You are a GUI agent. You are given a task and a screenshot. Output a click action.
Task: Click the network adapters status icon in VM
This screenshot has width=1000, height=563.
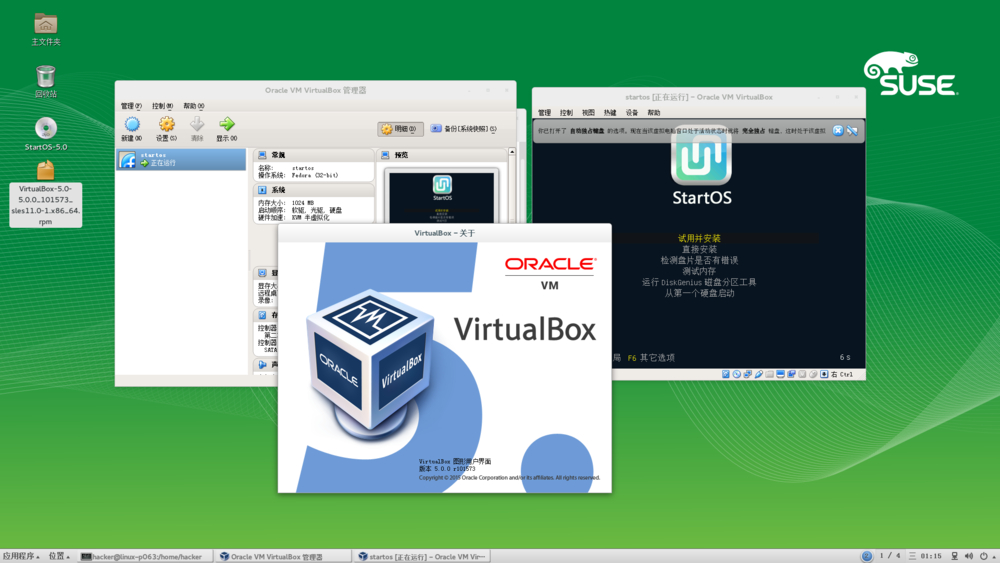(x=748, y=374)
